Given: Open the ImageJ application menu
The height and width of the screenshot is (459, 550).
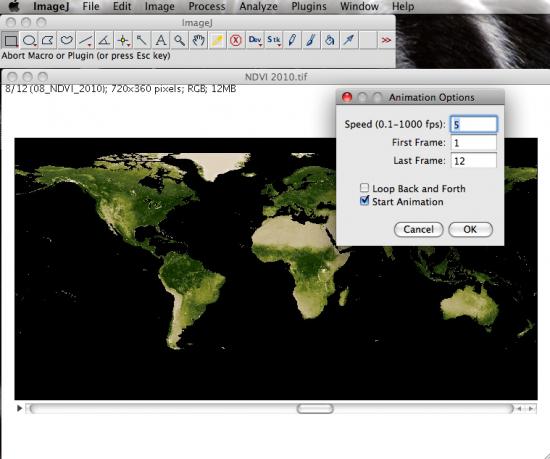Looking at the screenshot, I should (x=51, y=6).
